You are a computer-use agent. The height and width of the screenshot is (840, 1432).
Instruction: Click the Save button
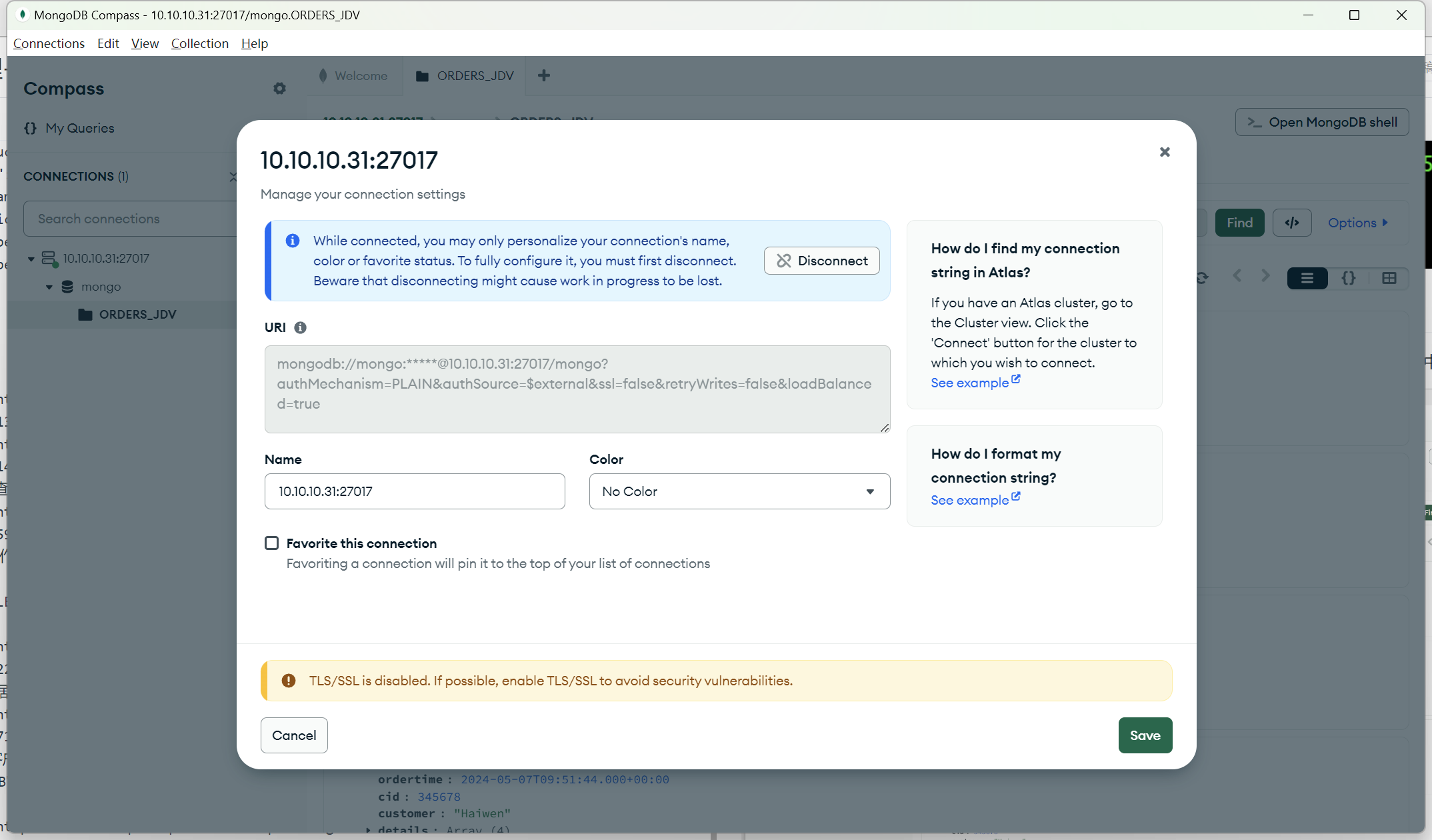(1145, 735)
